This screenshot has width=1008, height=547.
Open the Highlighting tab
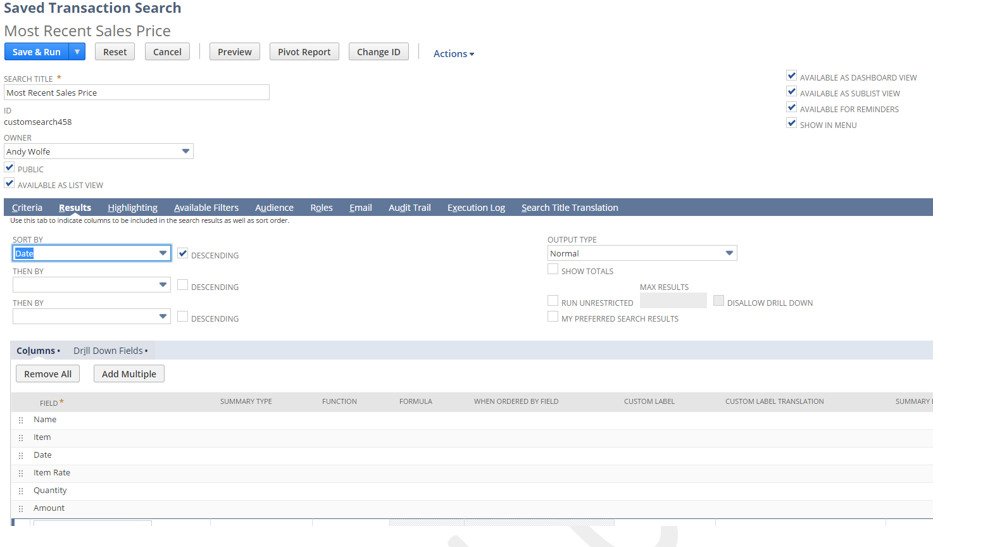(x=132, y=208)
